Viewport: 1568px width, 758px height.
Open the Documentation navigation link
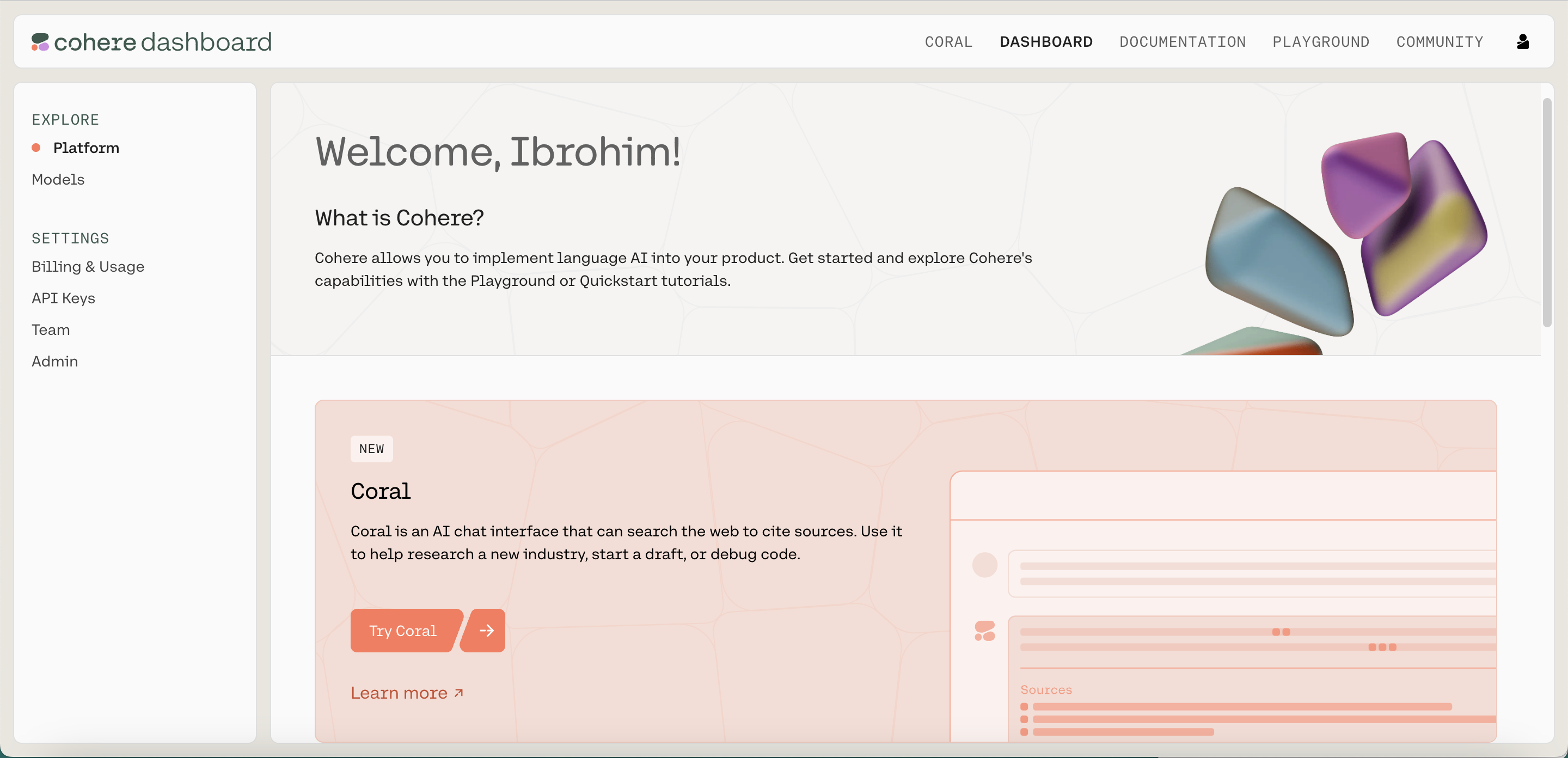1182,42
